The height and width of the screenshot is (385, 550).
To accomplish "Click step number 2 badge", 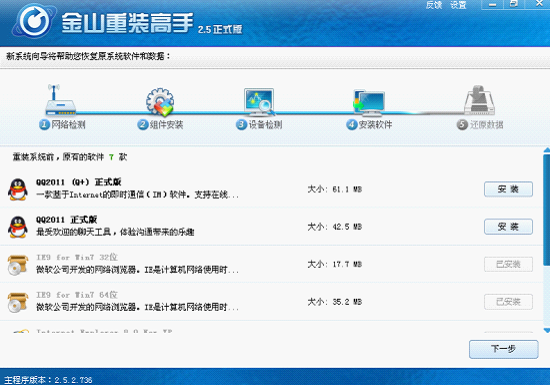I will click(143, 124).
